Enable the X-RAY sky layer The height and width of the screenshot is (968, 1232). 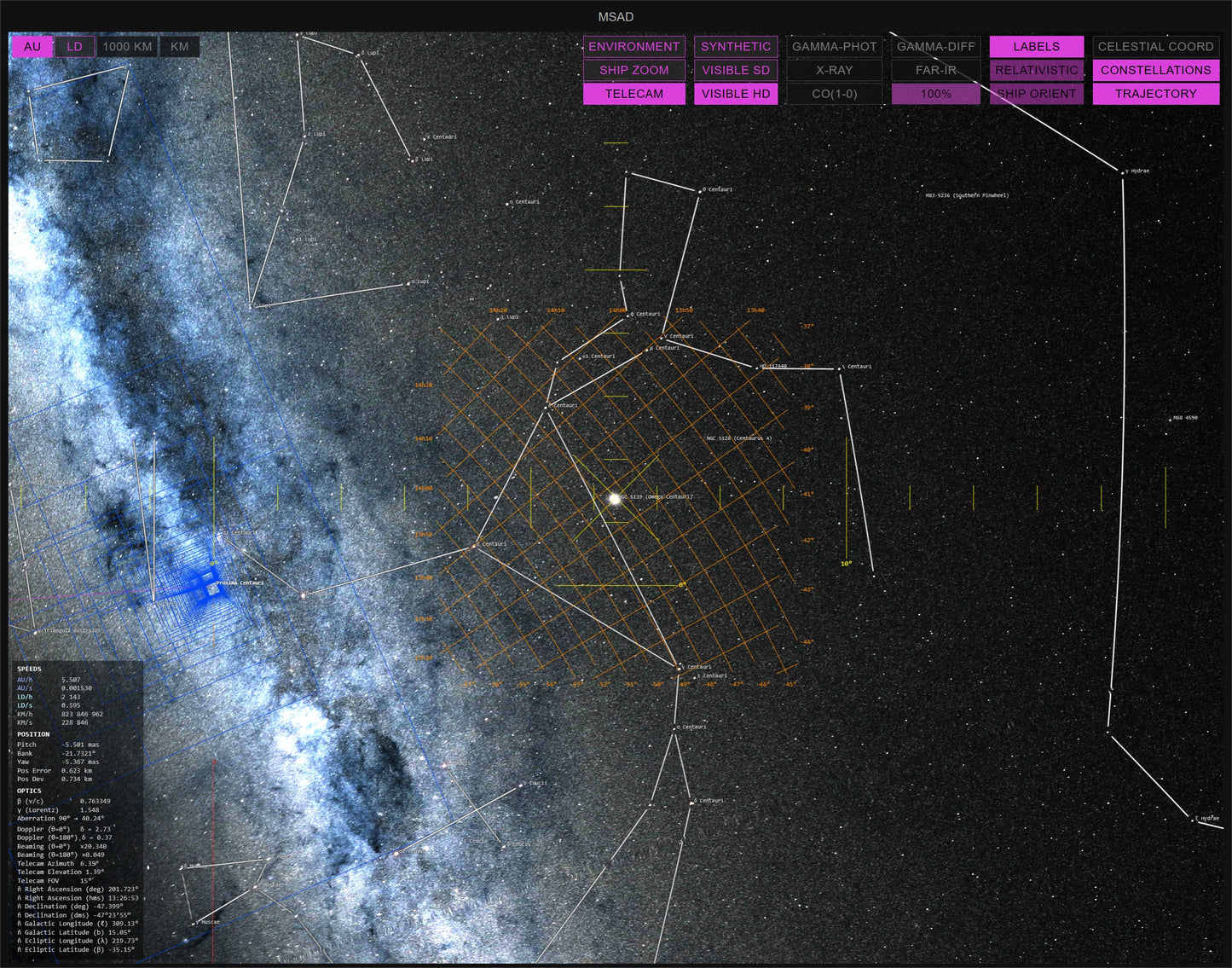point(834,70)
